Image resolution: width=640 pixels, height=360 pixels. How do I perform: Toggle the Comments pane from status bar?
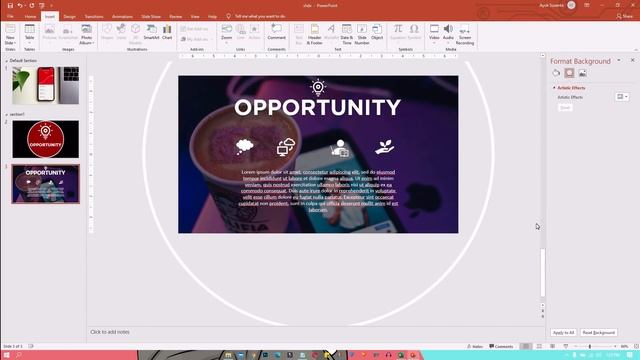pos(501,347)
